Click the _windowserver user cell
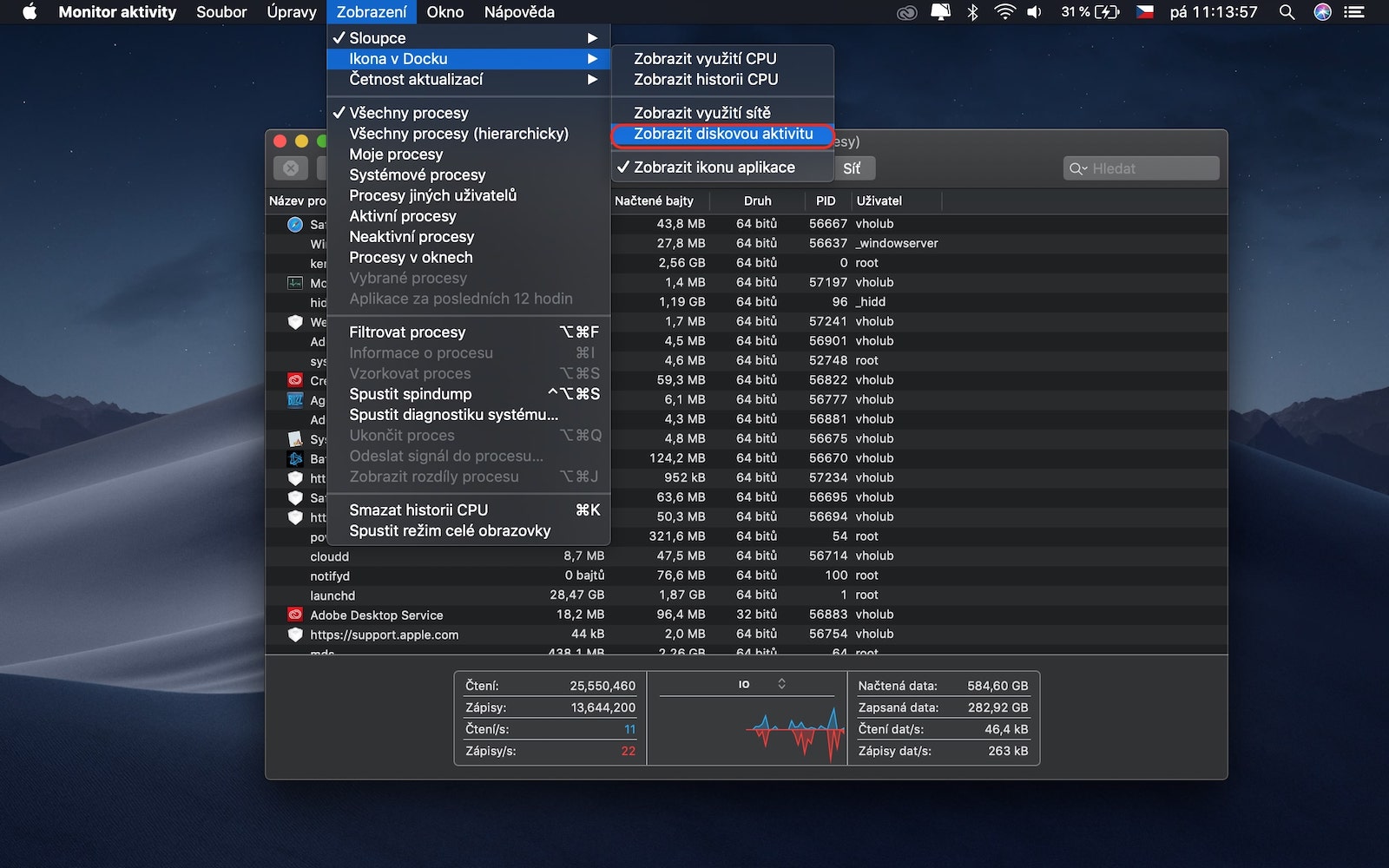Image resolution: width=1389 pixels, height=868 pixels. [897, 244]
